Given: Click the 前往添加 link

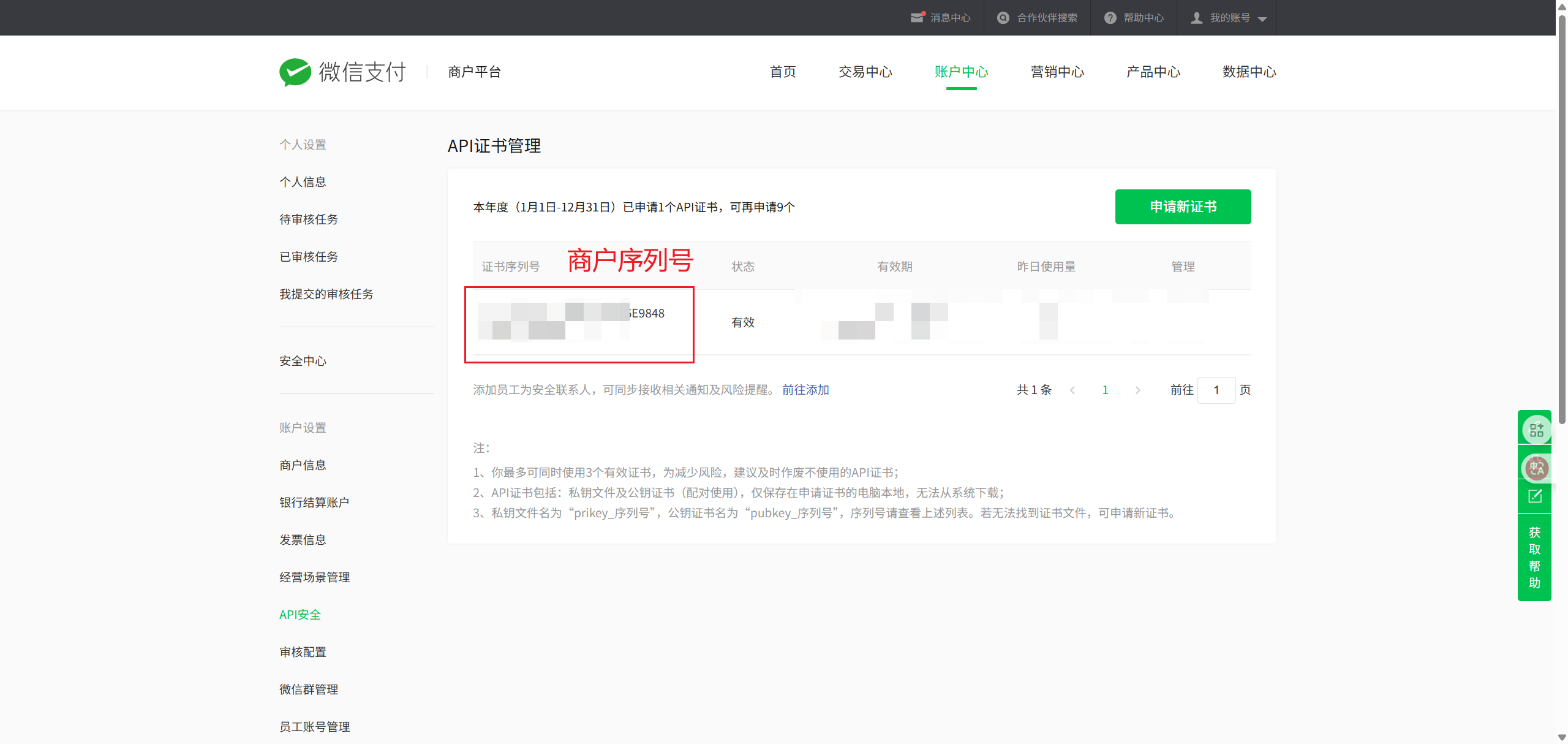Looking at the screenshot, I should (805, 390).
